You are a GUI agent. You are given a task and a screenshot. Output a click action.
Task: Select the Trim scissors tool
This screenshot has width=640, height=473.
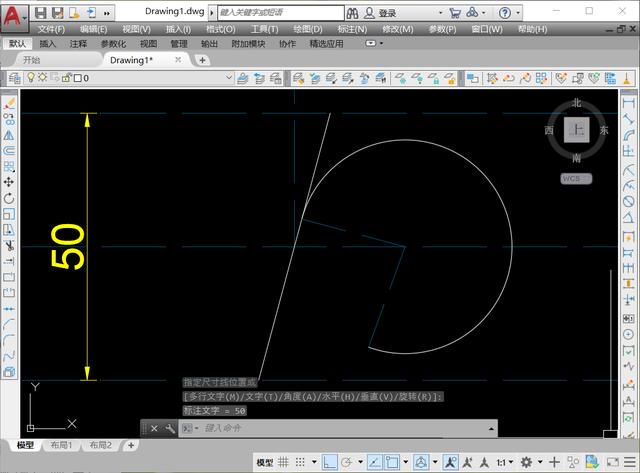9,246
